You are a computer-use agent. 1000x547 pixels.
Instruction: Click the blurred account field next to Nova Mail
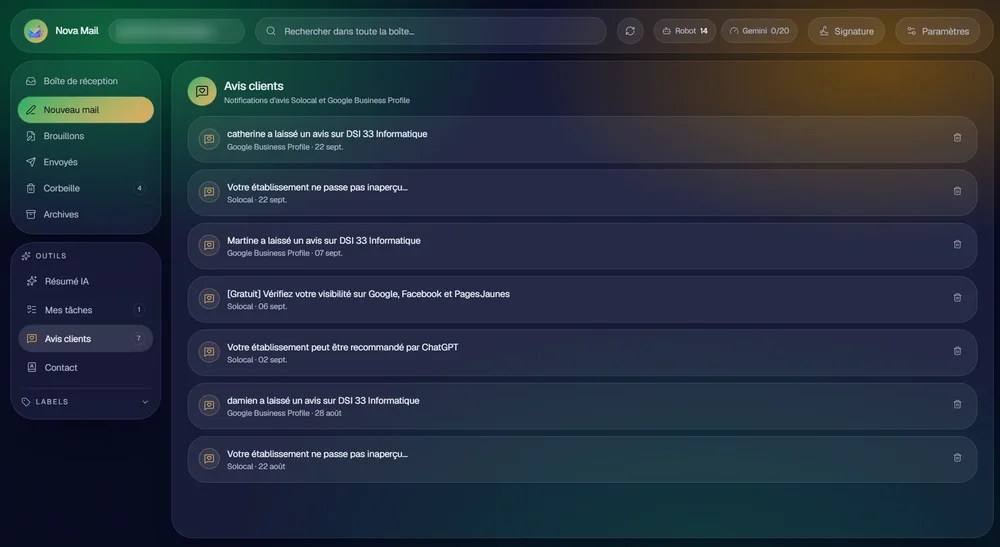(x=177, y=31)
